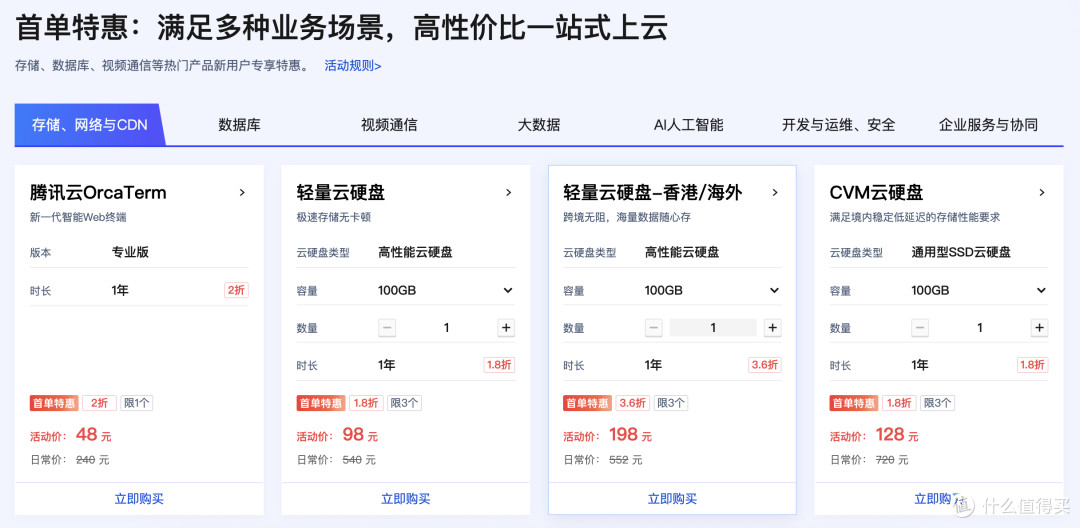Decrease quantity on 轻量云硬盘 card
Viewport: 1080px width, 528px height.
[387, 328]
